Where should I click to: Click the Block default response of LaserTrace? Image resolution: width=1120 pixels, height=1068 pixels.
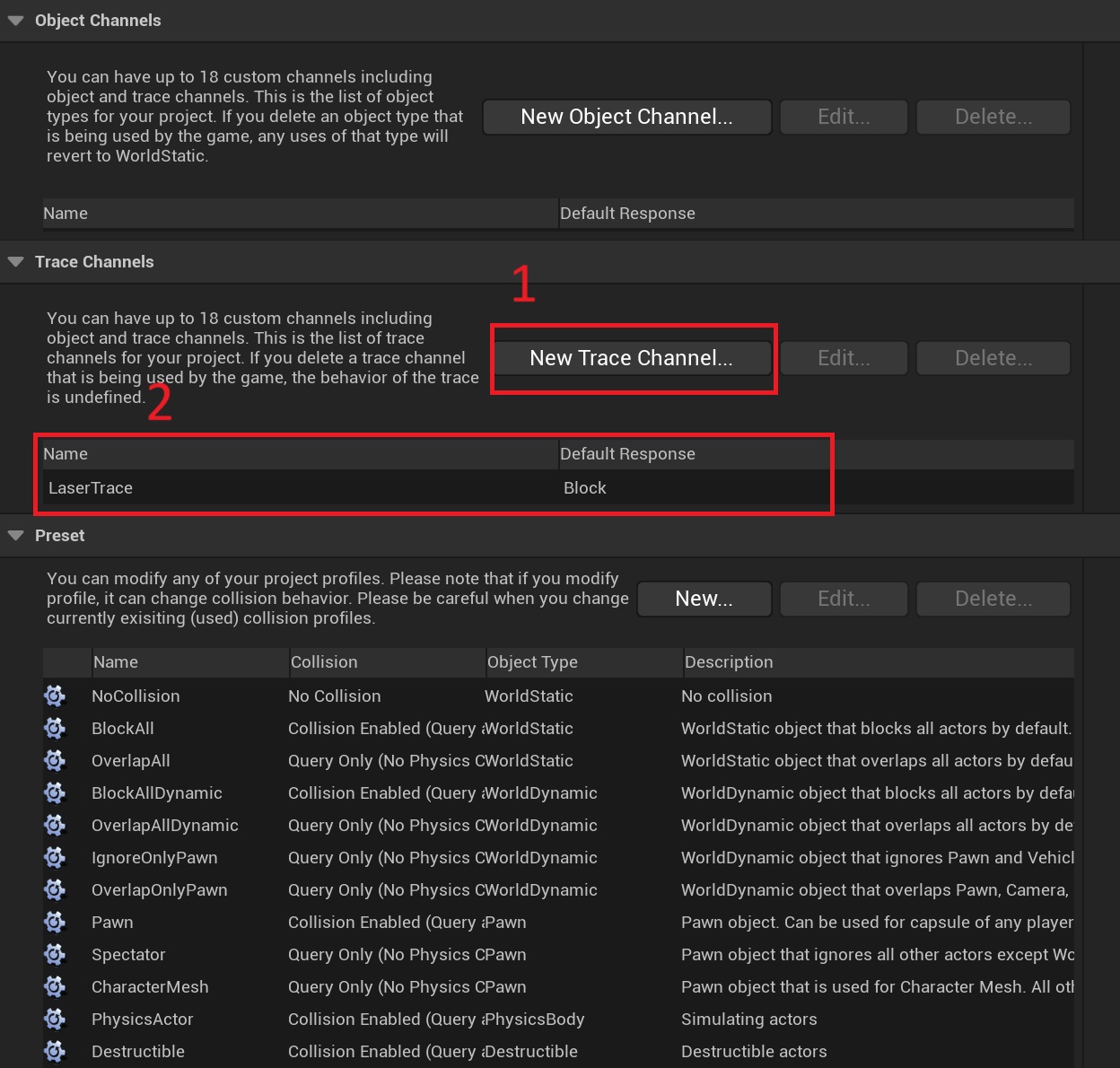pyautogui.click(x=585, y=488)
